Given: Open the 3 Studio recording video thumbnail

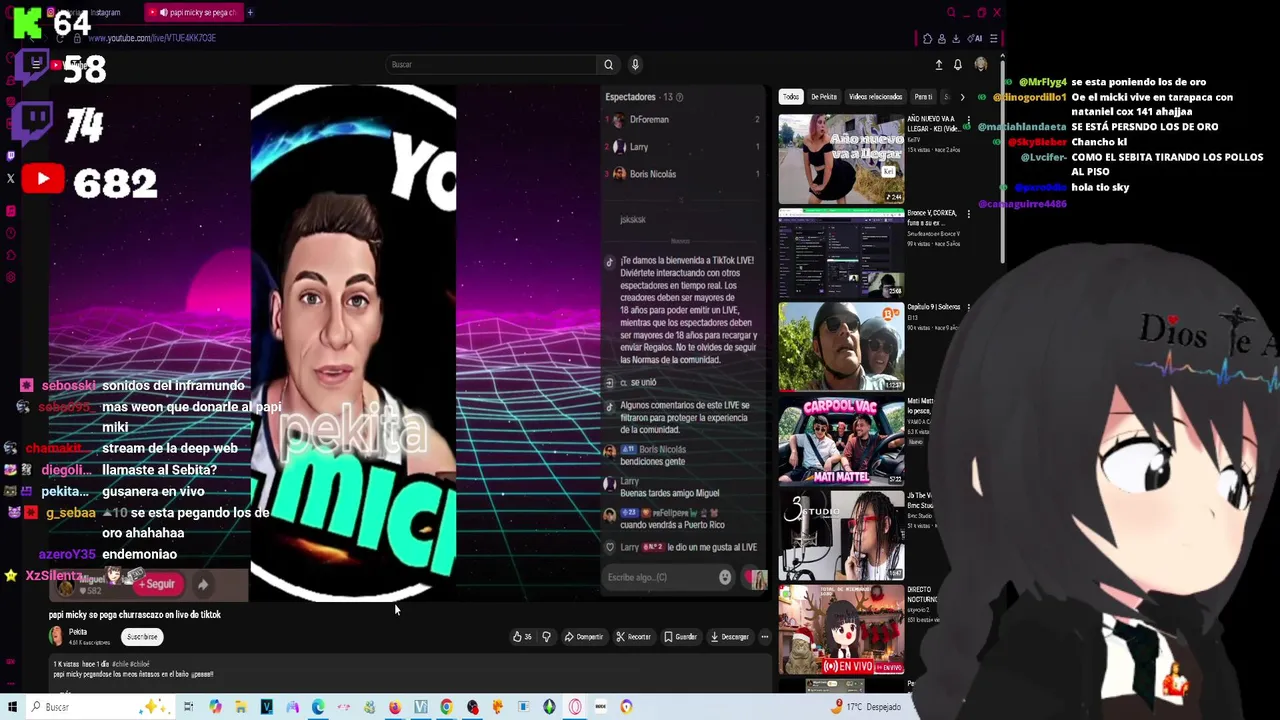Looking at the screenshot, I should pyautogui.click(x=841, y=535).
